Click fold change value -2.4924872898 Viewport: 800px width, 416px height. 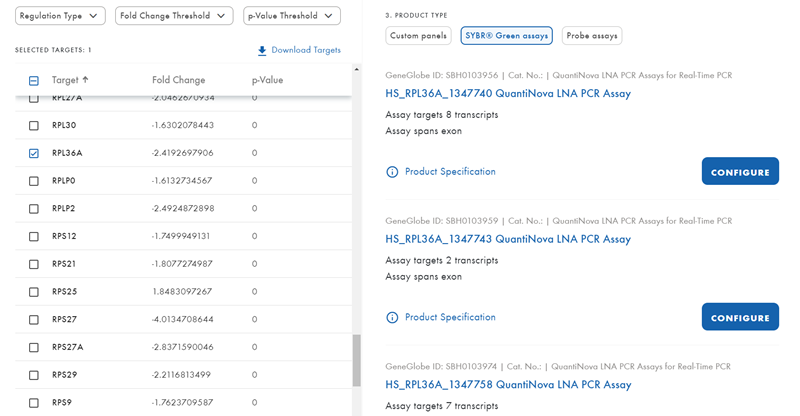pyautogui.click(x=183, y=208)
